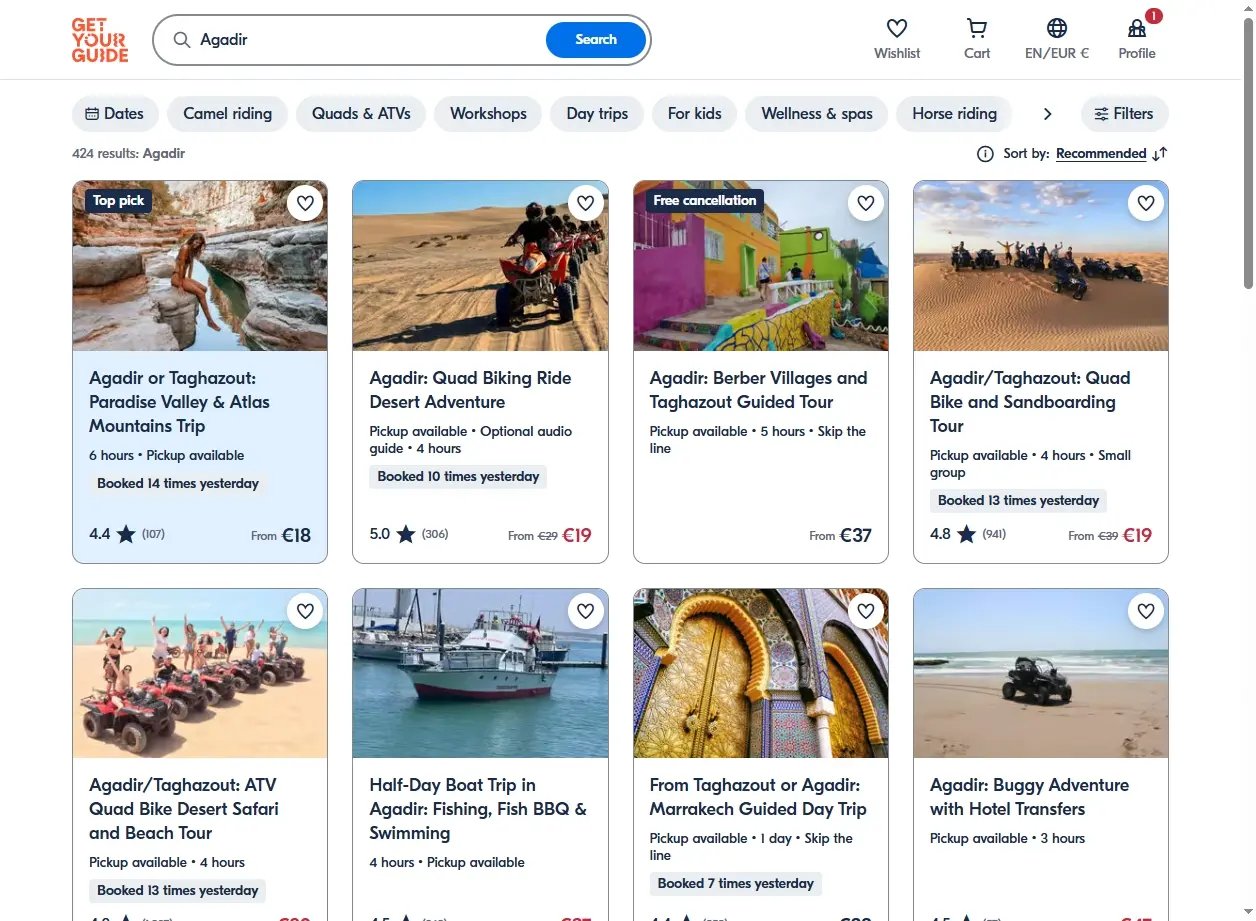Click the blue Search button
1256x921 pixels.
(596, 40)
